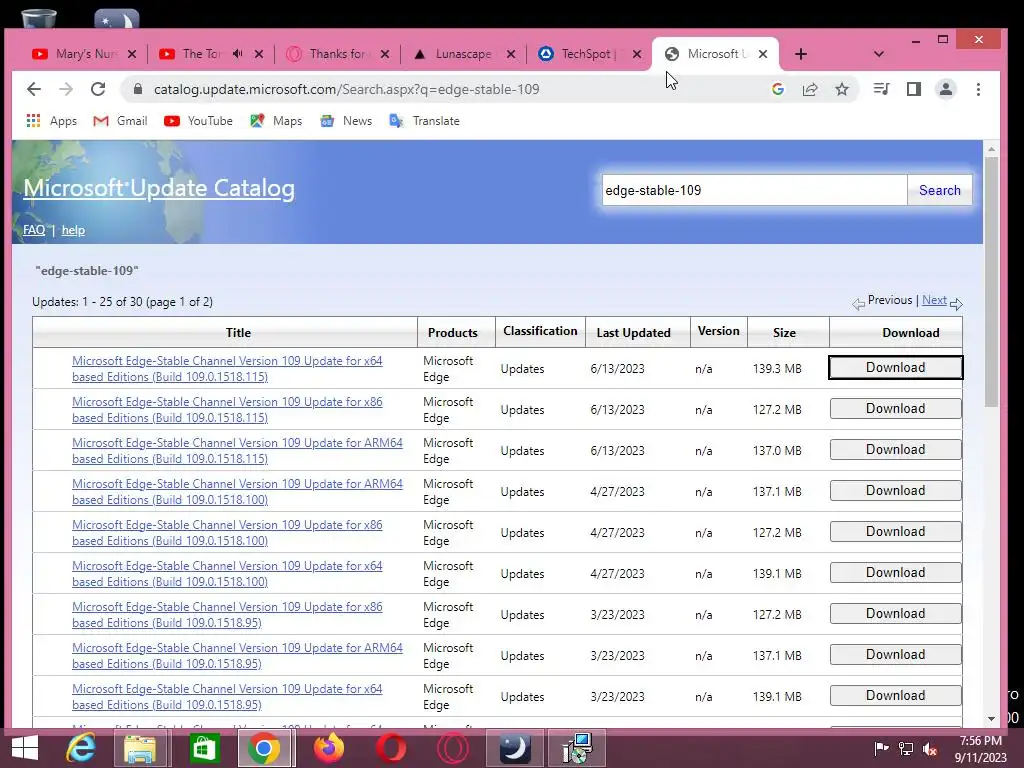Click the page vertical scrollbar thumb
The width and height of the screenshot is (1024, 768).
pyautogui.click(x=991, y=281)
